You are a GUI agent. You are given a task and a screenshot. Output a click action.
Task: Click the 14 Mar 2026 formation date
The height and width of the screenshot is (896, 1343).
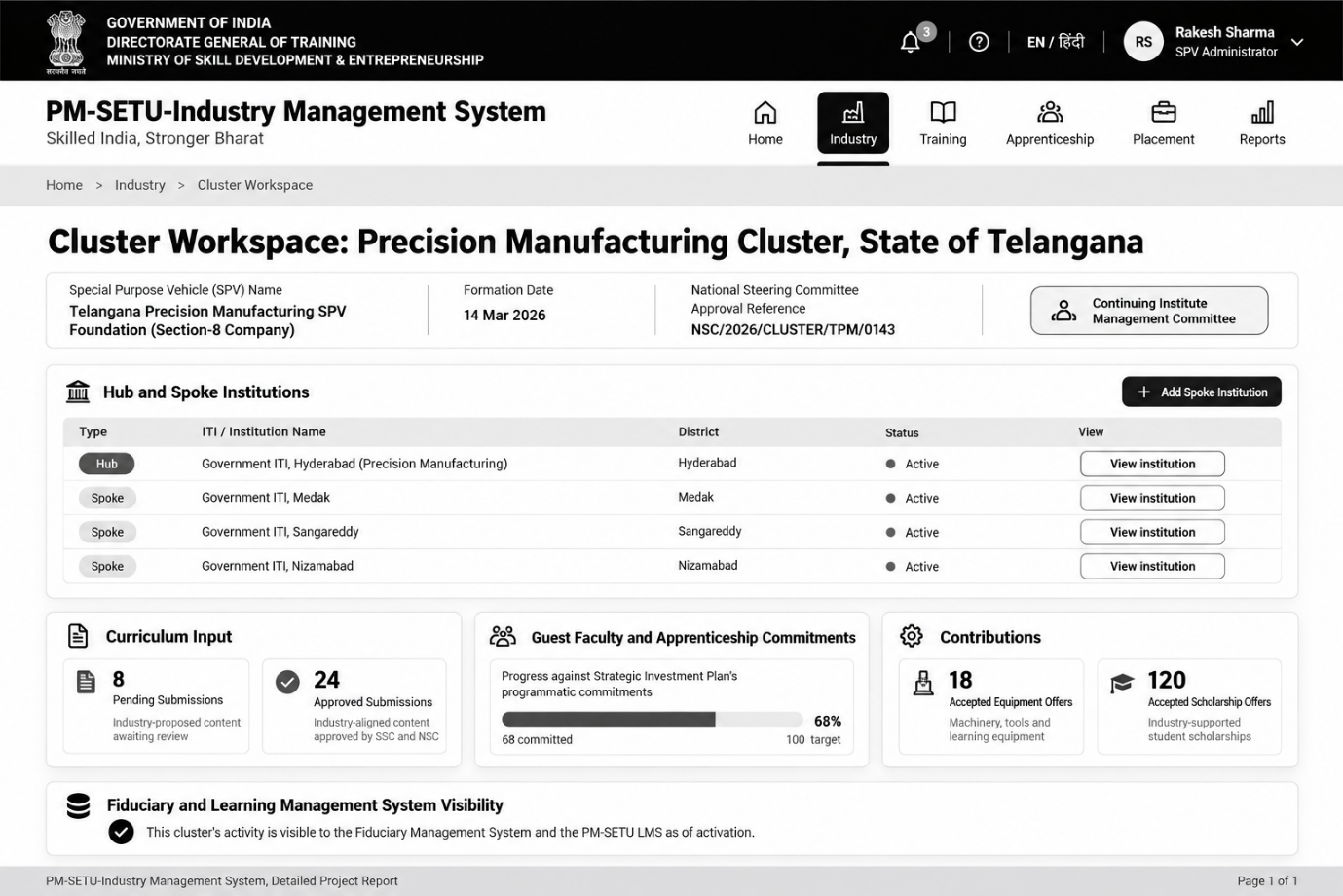(x=504, y=315)
